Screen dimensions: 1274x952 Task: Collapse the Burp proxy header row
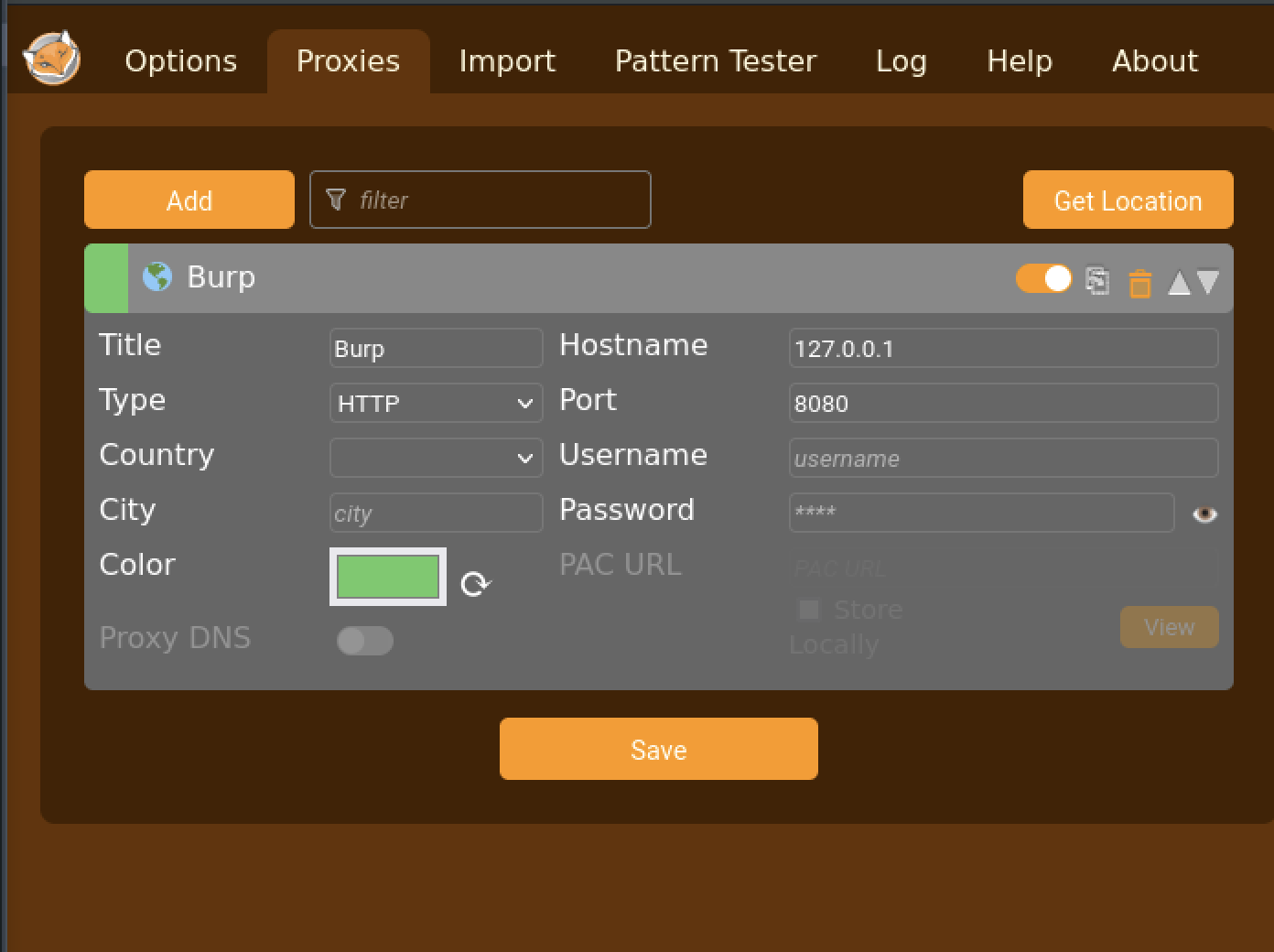tap(659, 278)
